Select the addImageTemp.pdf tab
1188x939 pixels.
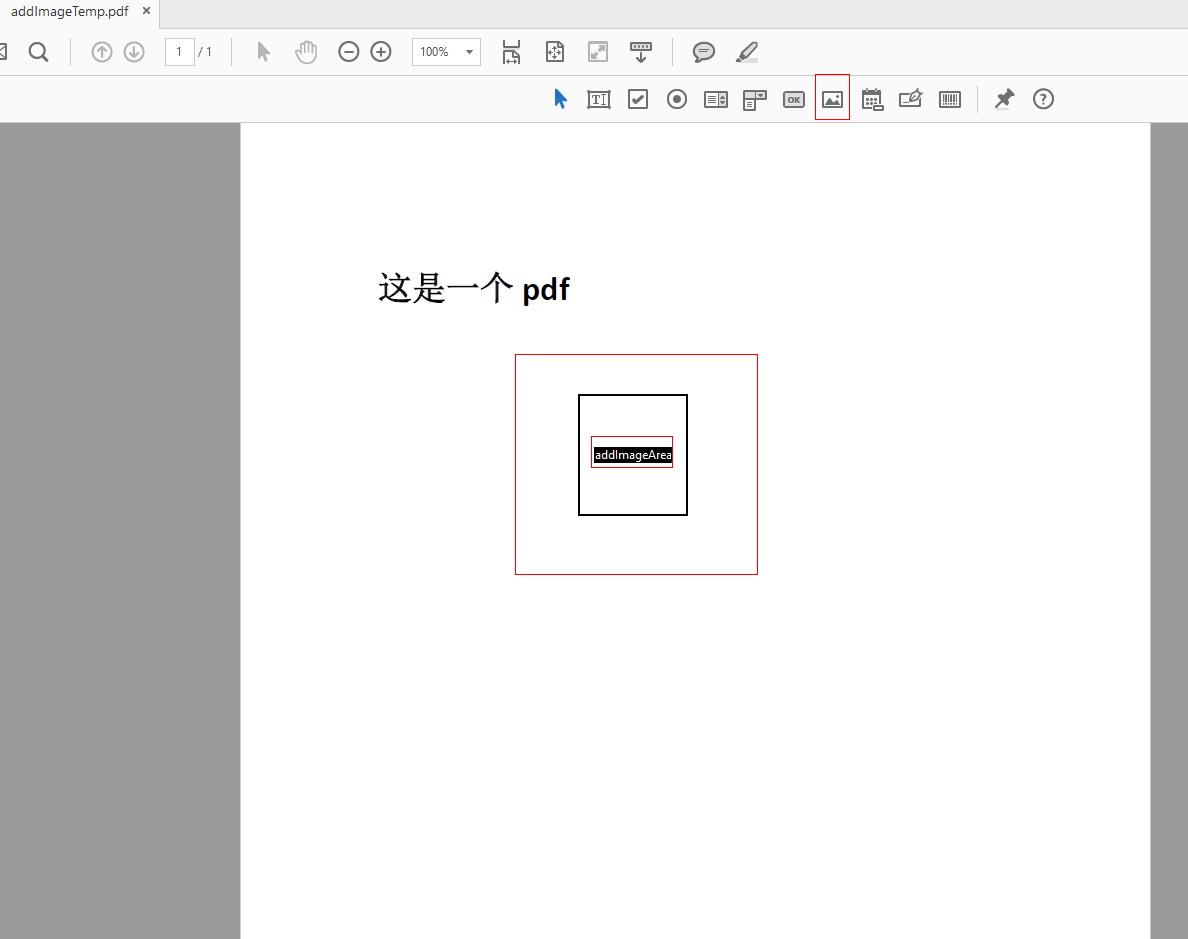70,11
